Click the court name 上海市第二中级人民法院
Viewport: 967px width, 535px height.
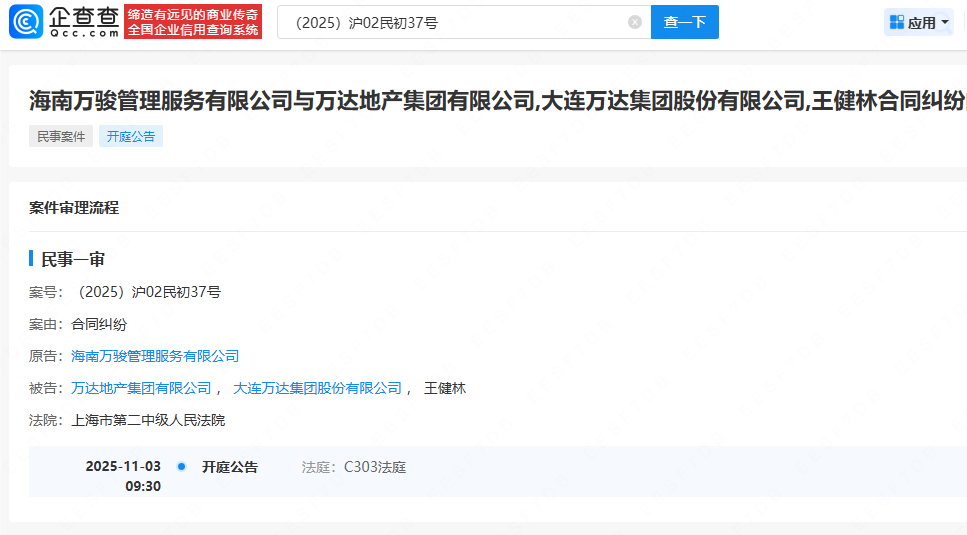[x=148, y=420]
